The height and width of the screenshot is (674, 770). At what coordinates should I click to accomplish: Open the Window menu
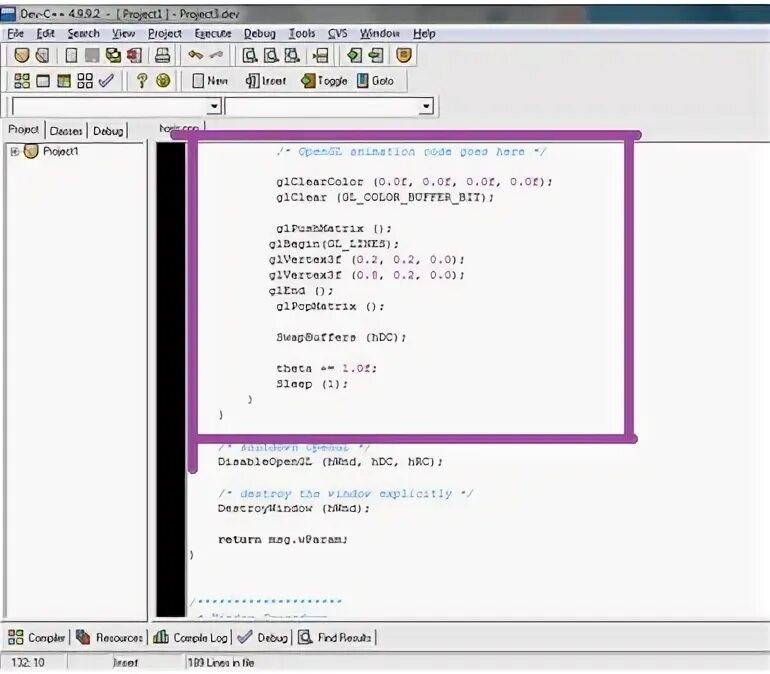[380, 33]
